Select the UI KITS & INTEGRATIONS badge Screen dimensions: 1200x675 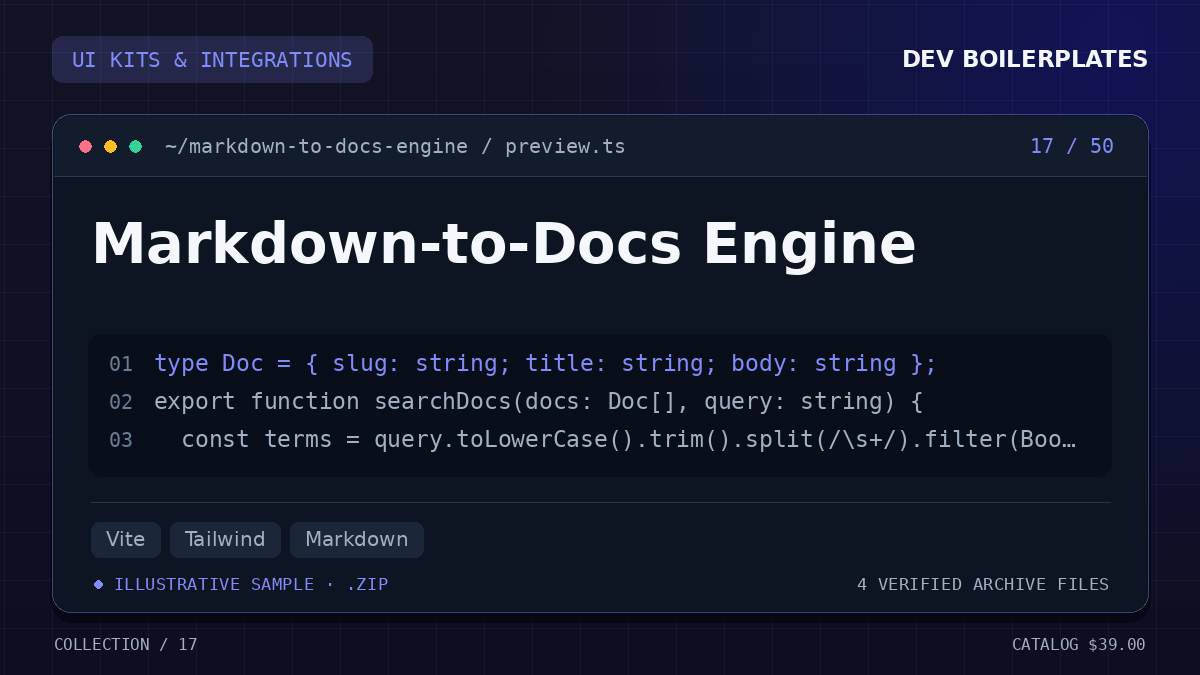click(x=212, y=60)
